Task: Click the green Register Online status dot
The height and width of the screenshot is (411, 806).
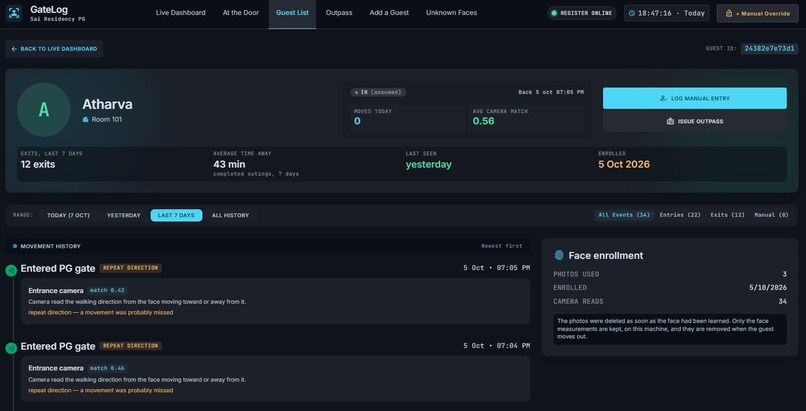Action: point(554,13)
